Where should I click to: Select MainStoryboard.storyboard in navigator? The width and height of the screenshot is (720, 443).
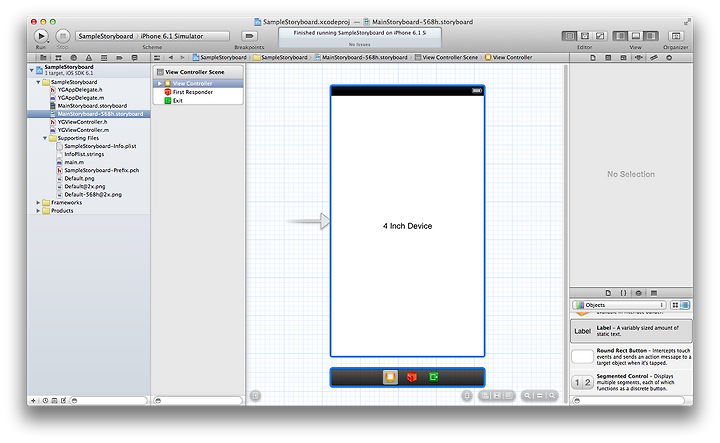point(92,106)
